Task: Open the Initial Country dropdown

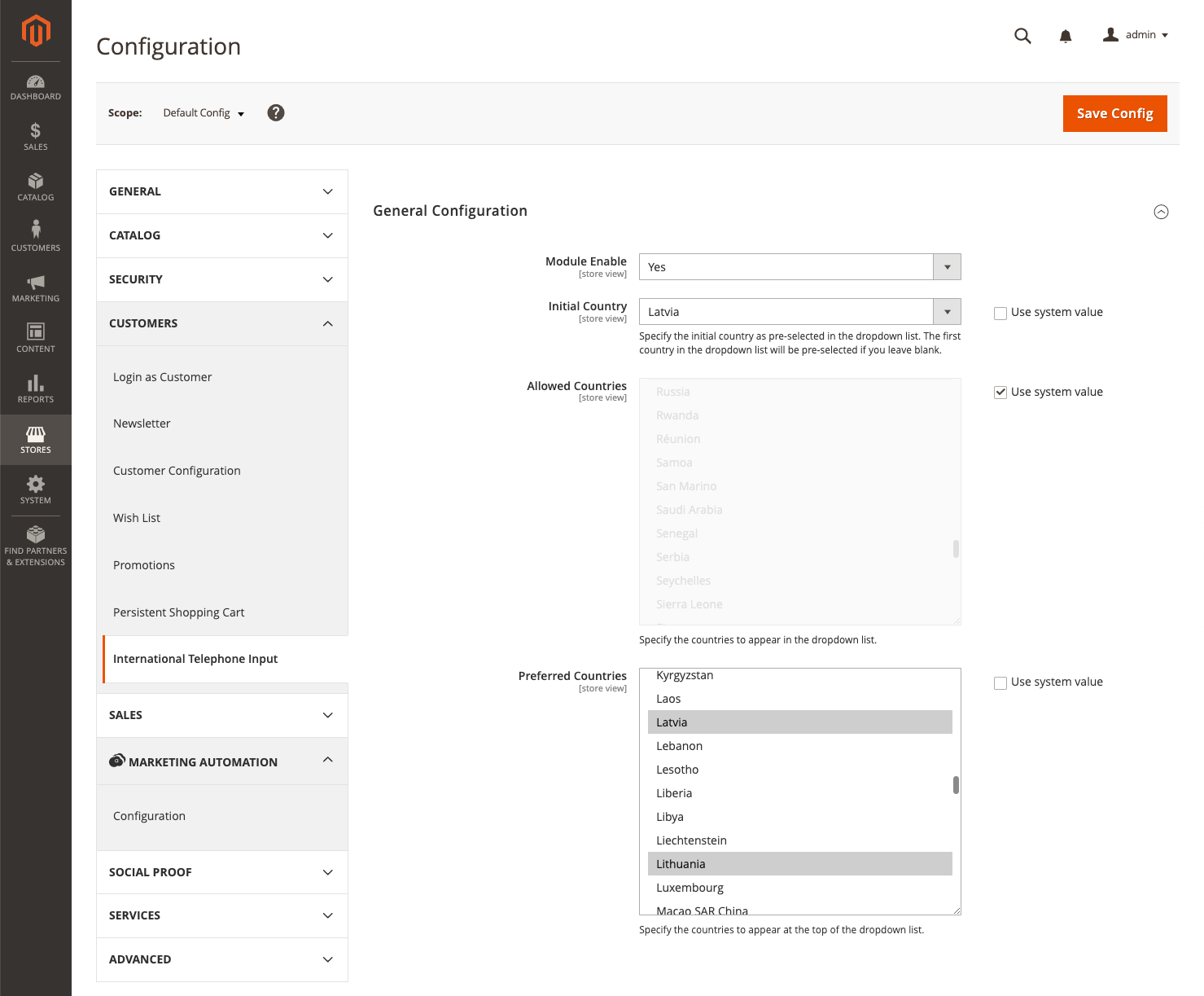Action: click(x=799, y=312)
